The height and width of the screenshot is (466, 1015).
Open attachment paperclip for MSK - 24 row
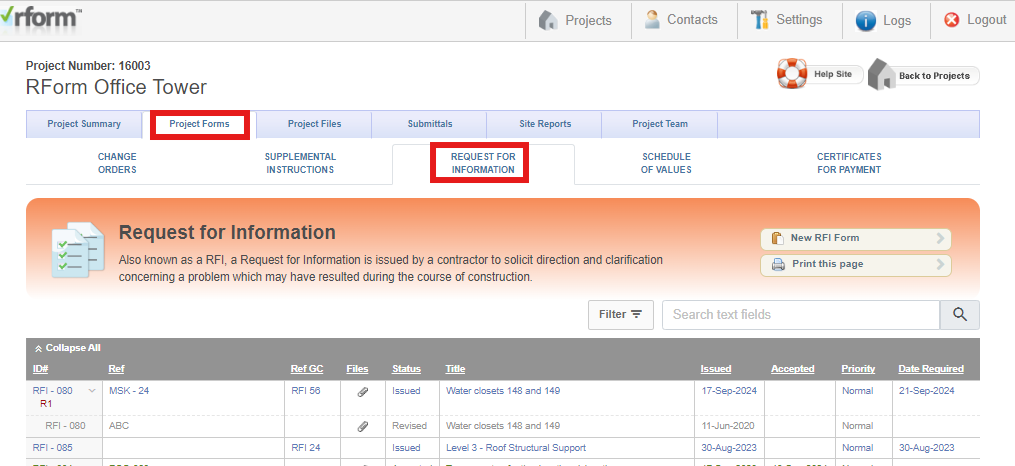363,392
